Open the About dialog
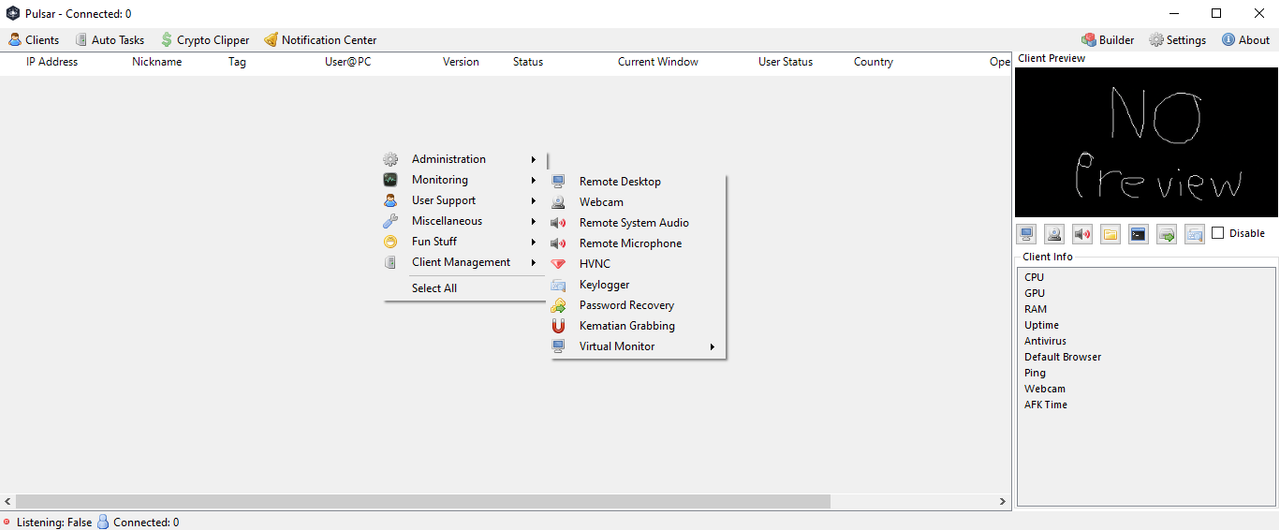Image resolution: width=1279 pixels, height=530 pixels. point(1245,40)
